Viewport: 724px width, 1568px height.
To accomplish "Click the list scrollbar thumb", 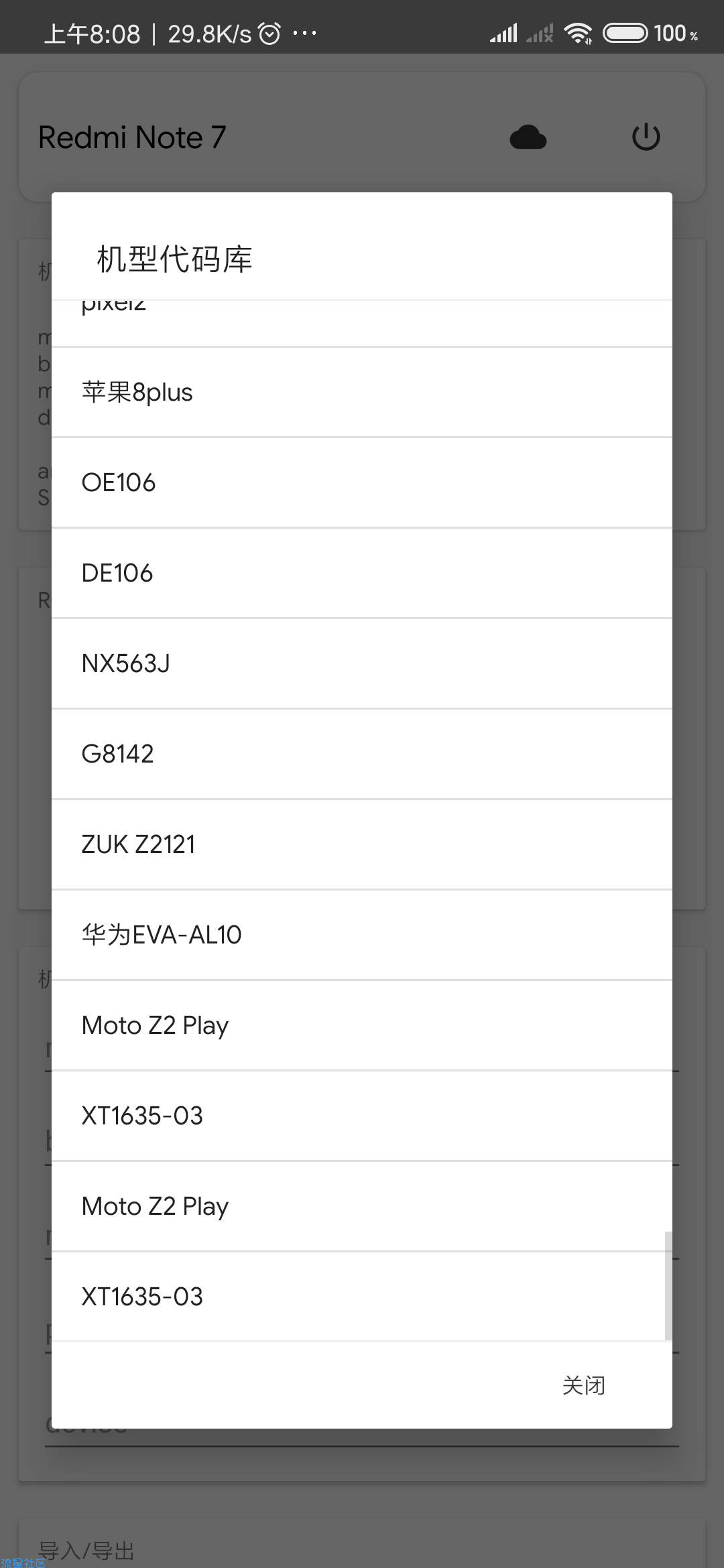I will [668, 1285].
